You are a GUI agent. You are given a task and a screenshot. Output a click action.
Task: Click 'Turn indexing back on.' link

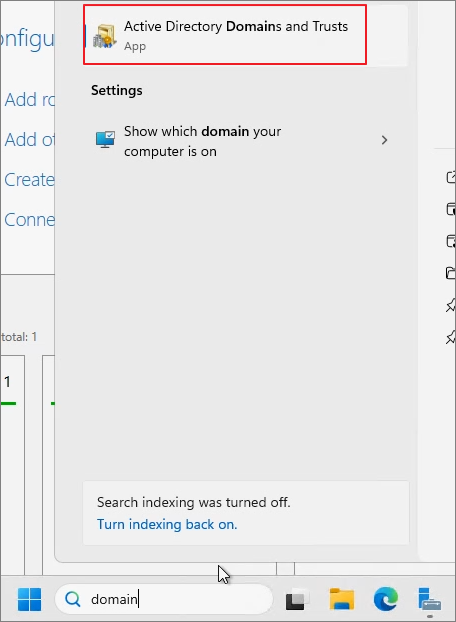coord(167,524)
